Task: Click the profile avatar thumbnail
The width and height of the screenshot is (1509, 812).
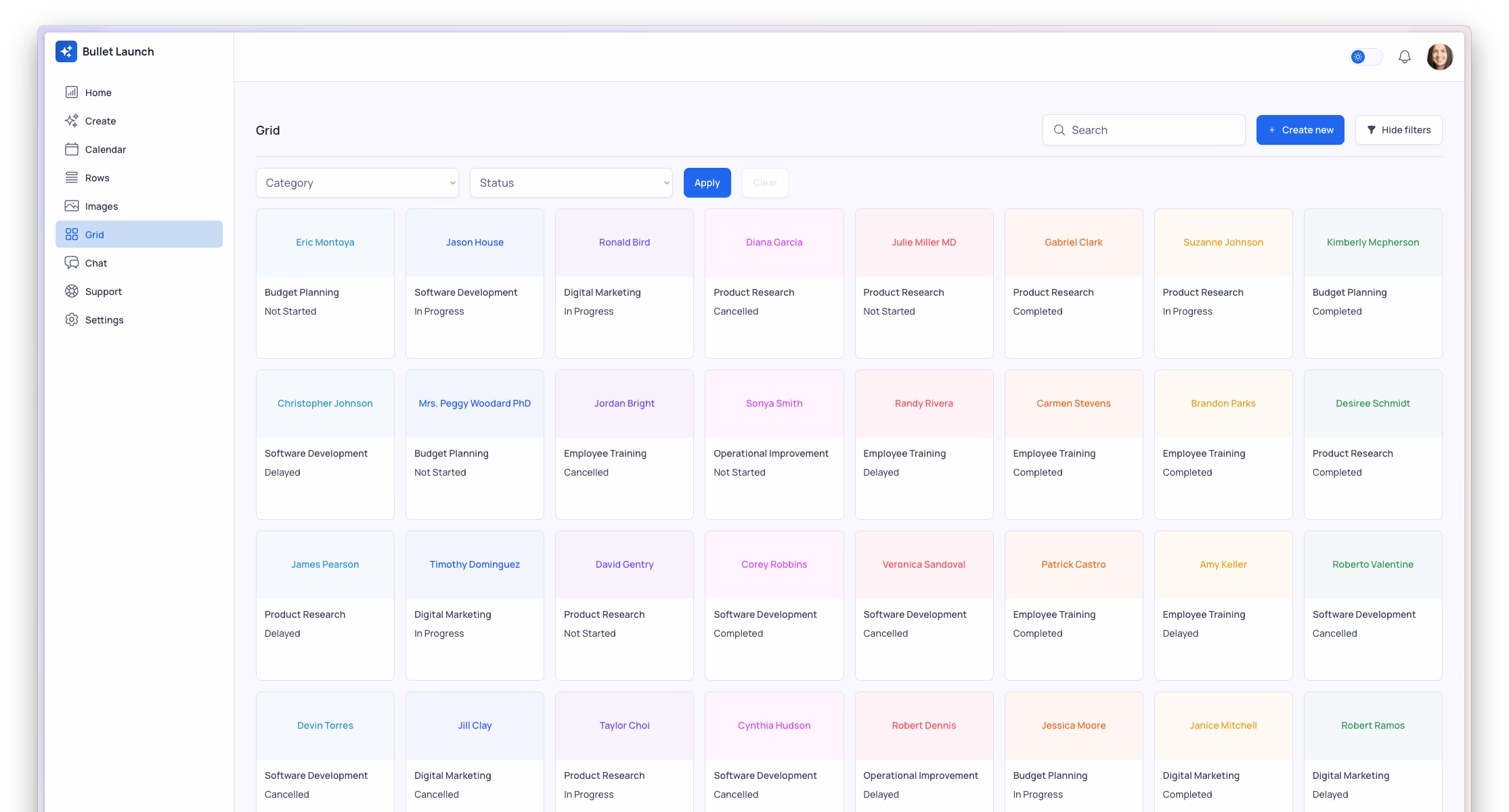Action: (1440, 56)
